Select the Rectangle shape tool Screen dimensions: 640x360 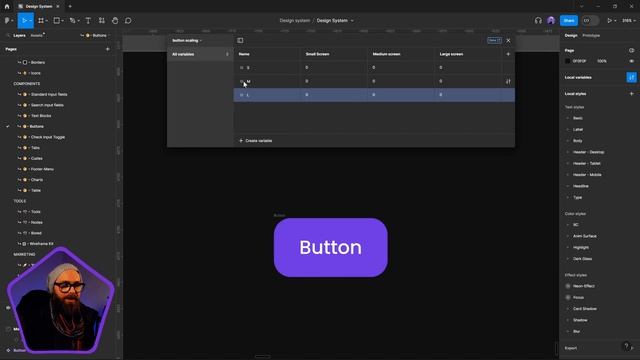(57, 20)
